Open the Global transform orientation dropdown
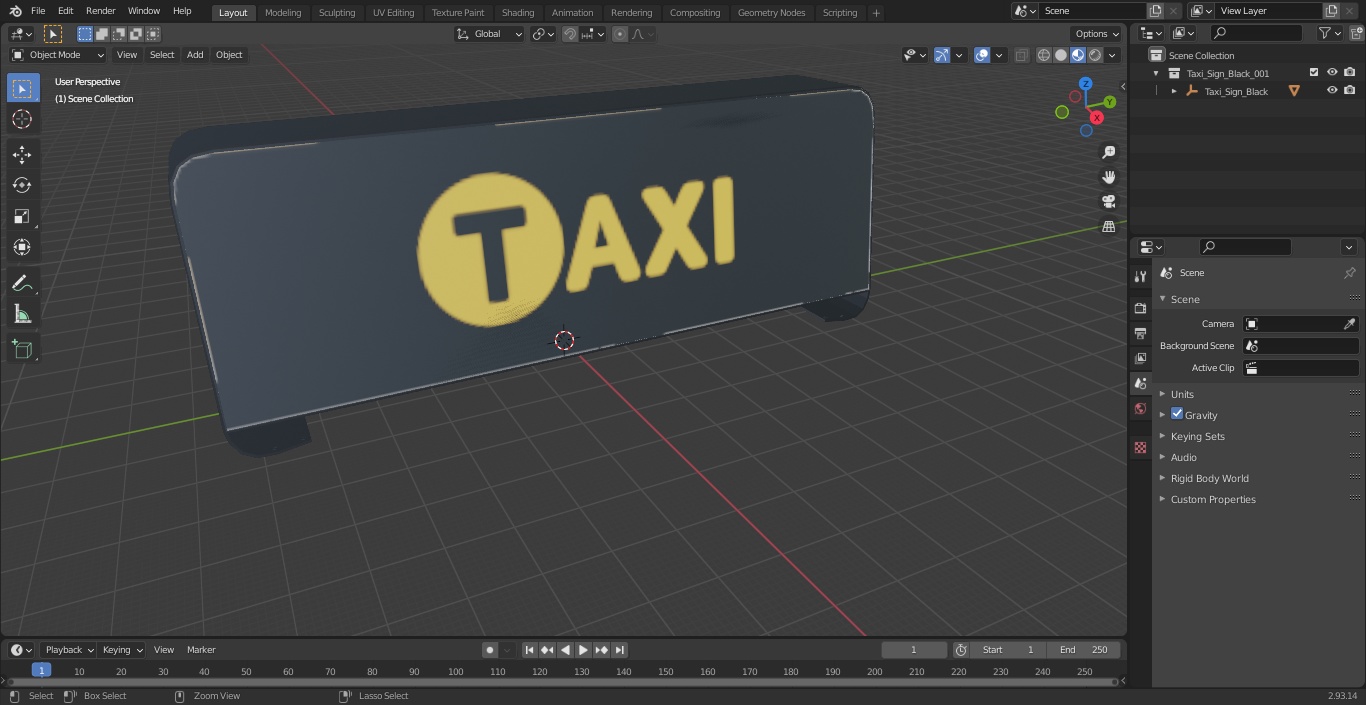Image resolution: width=1366 pixels, height=705 pixels. point(489,34)
